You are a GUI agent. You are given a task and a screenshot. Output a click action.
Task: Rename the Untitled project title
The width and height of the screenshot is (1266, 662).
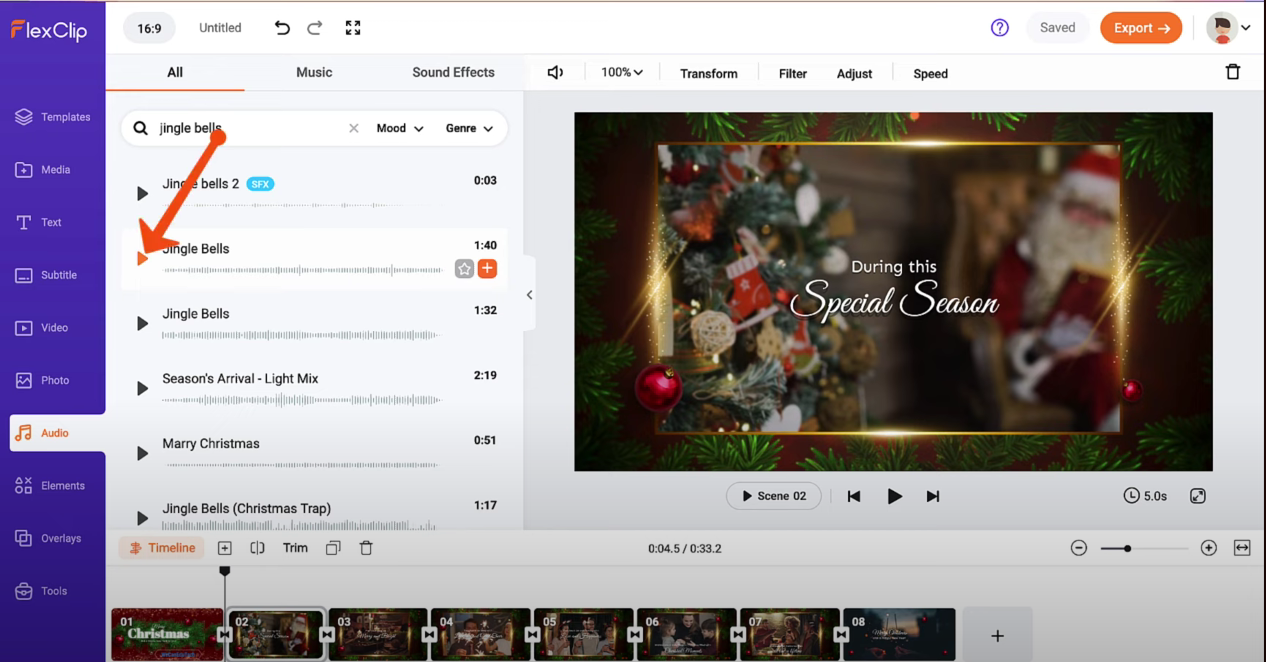(220, 28)
